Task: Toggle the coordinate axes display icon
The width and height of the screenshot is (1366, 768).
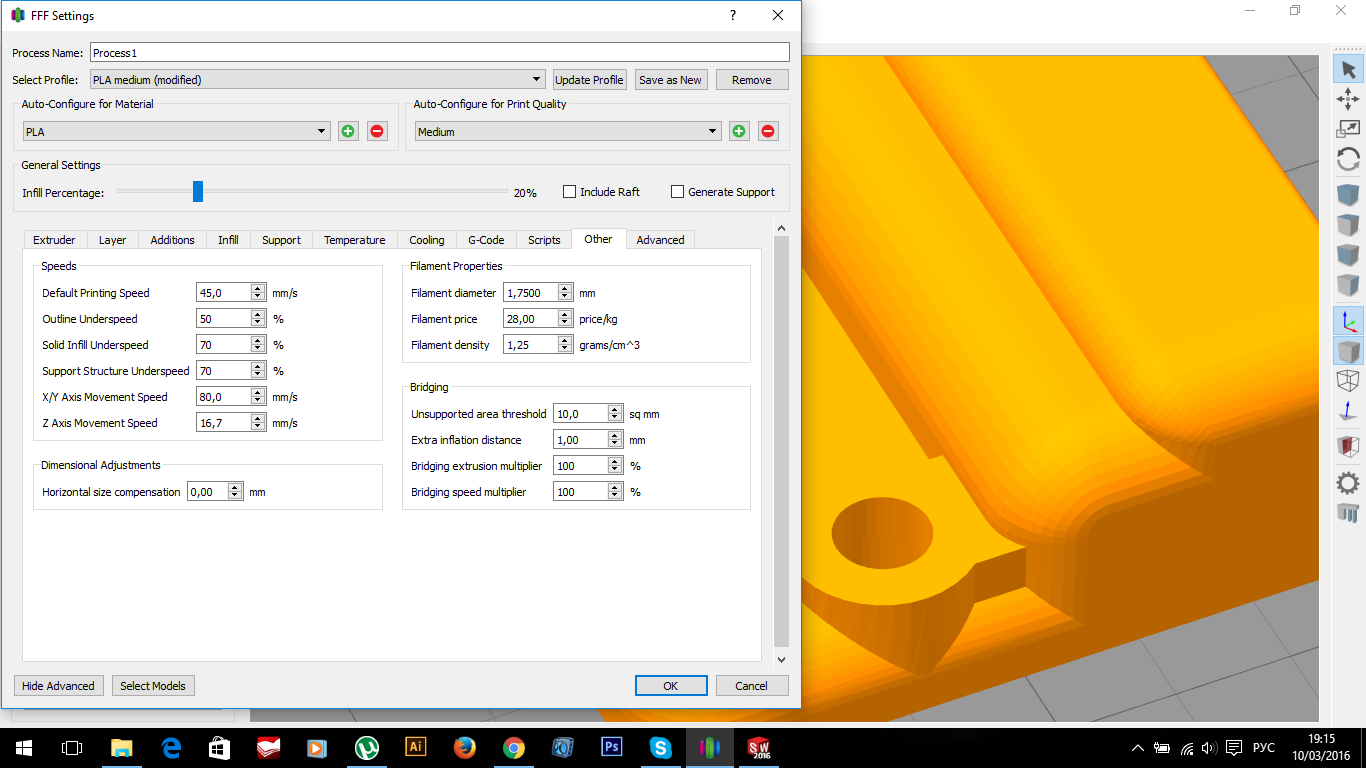Action: (1348, 320)
